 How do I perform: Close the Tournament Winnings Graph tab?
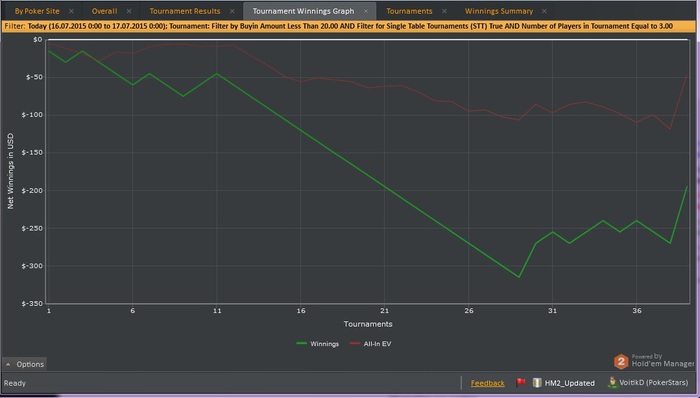366,11
